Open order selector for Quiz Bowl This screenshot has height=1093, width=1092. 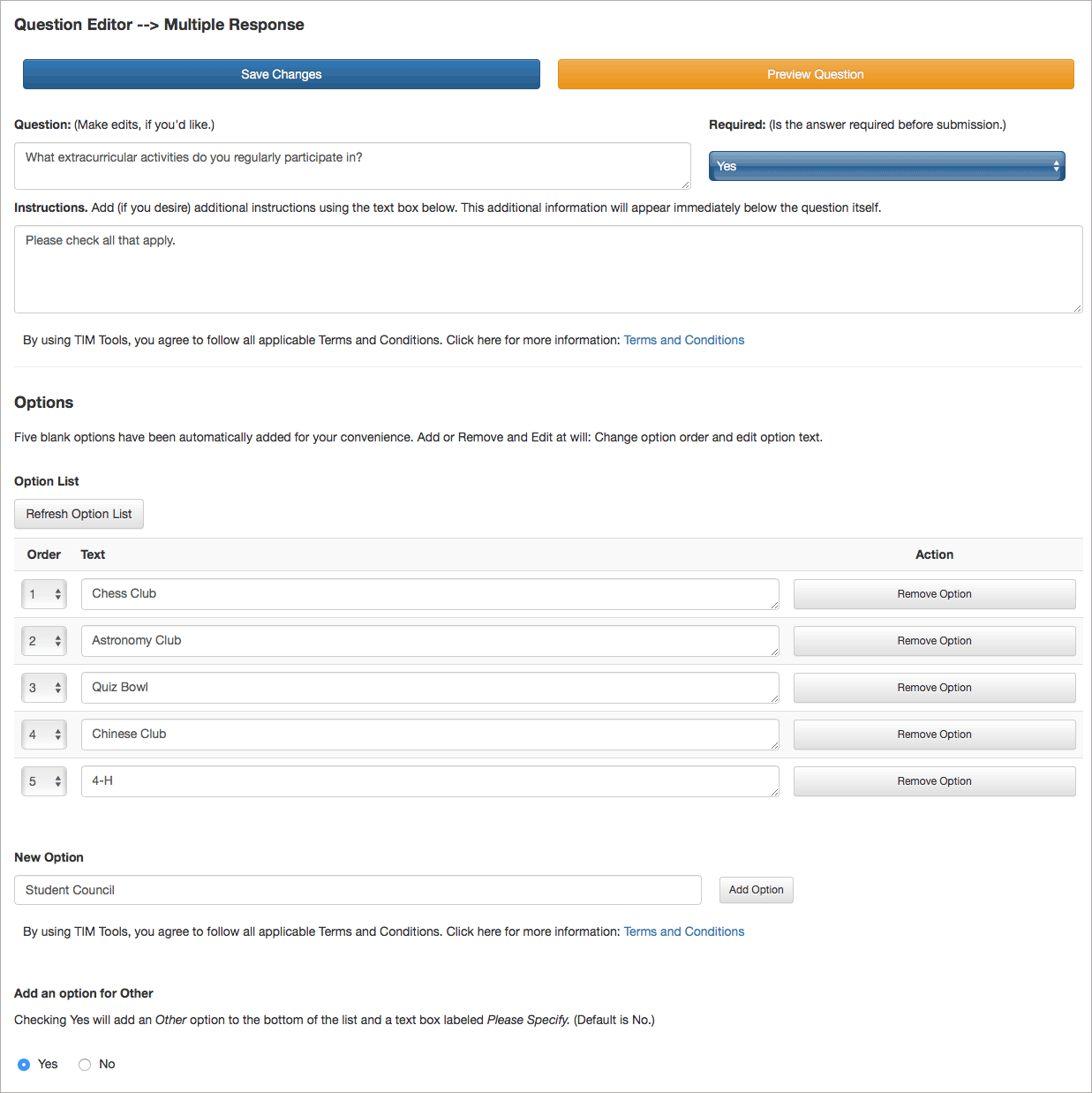coord(44,688)
